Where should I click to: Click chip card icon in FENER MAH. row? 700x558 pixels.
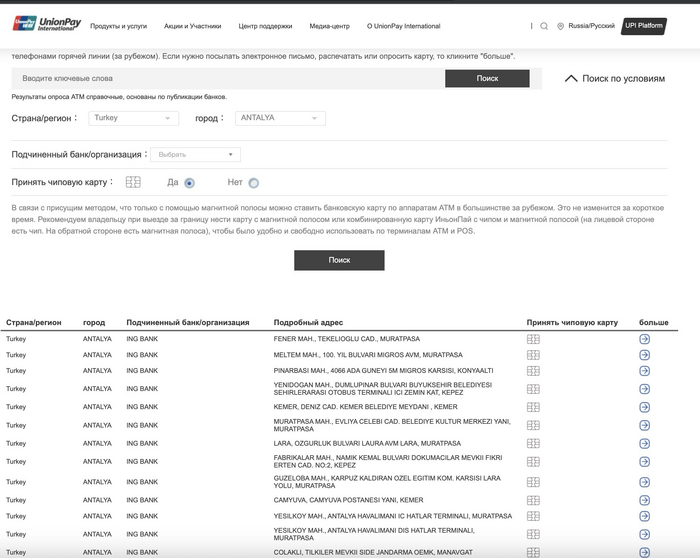coord(533,339)
